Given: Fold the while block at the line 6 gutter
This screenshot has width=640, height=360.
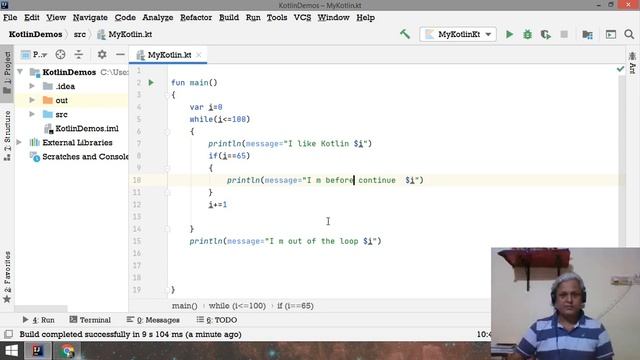Looking at the screenshot, I should tap(167, 131).
